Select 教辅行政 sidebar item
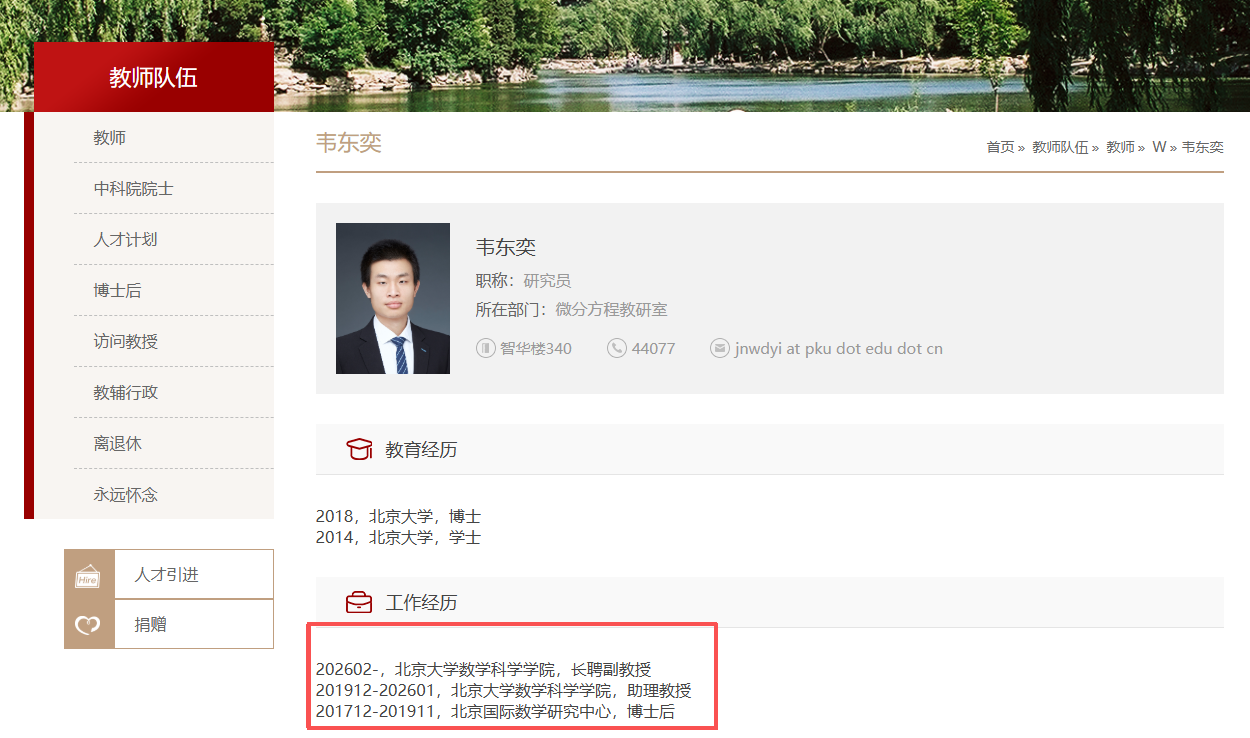Viewport: 1250px width, 738px height. tap(126, 393)
